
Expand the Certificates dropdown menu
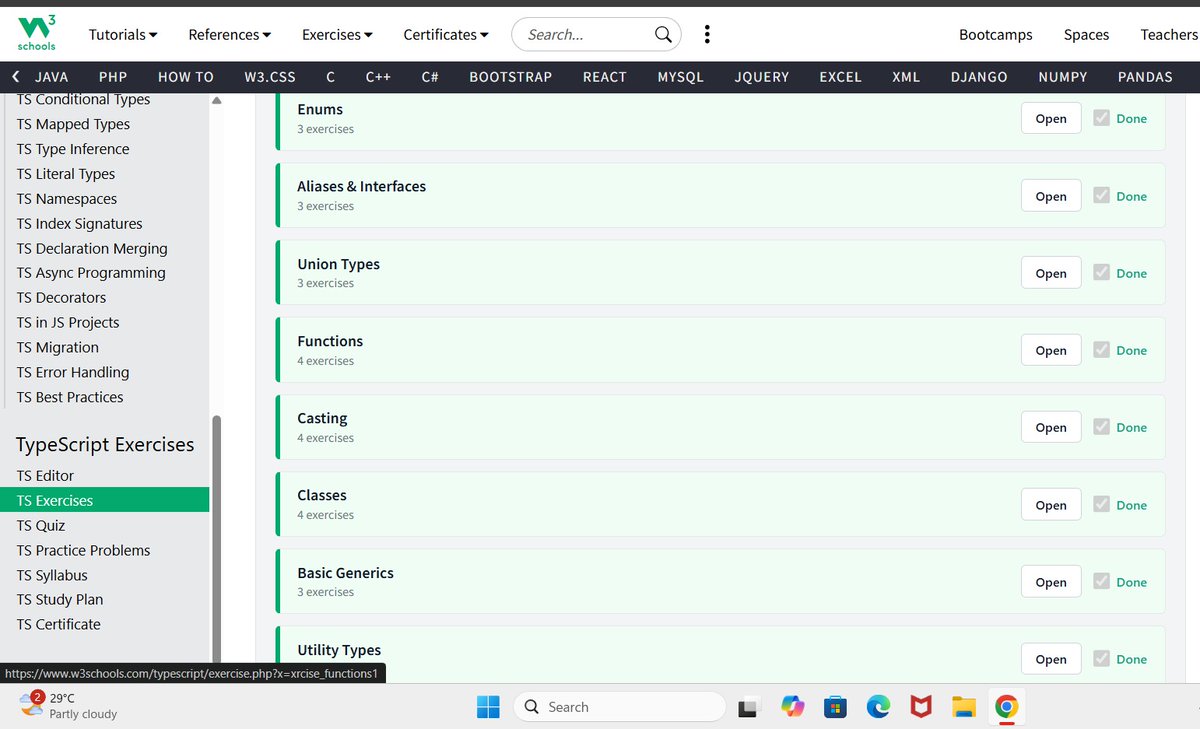(x=446, y=34)
